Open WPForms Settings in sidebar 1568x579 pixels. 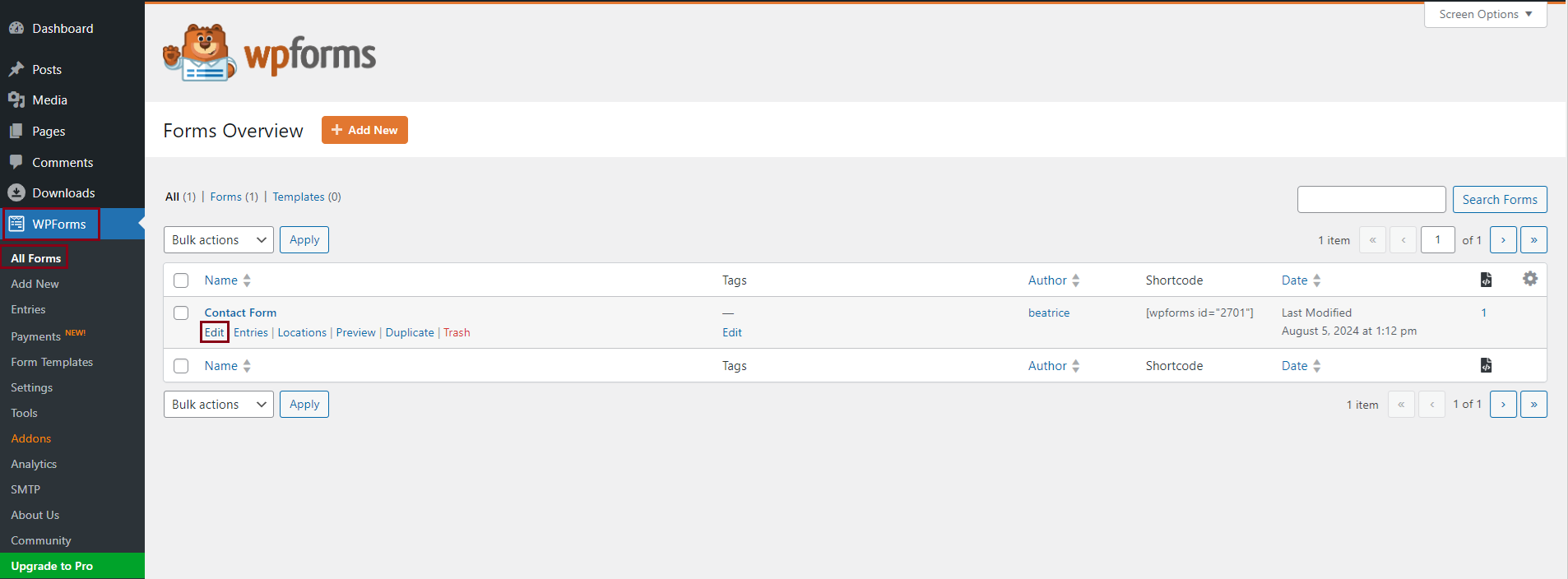pyautogui.click(x=31, y=387)
